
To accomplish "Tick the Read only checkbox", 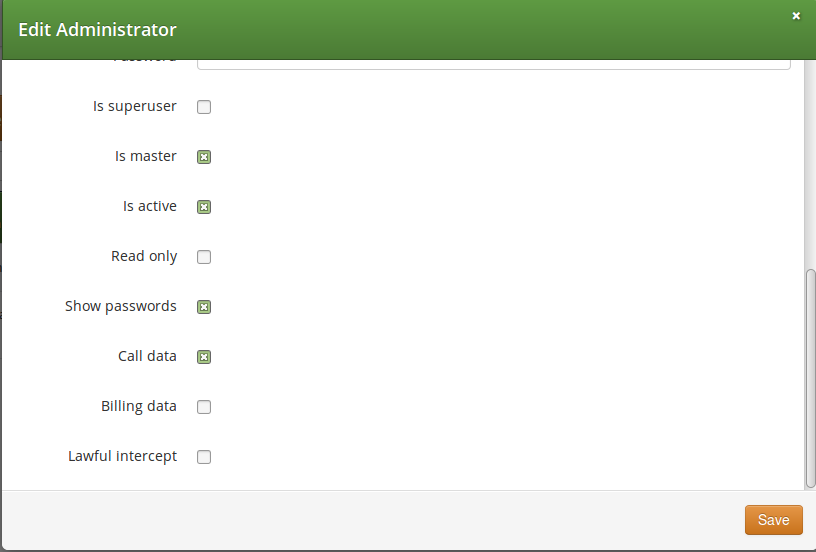I will [204, 257].
